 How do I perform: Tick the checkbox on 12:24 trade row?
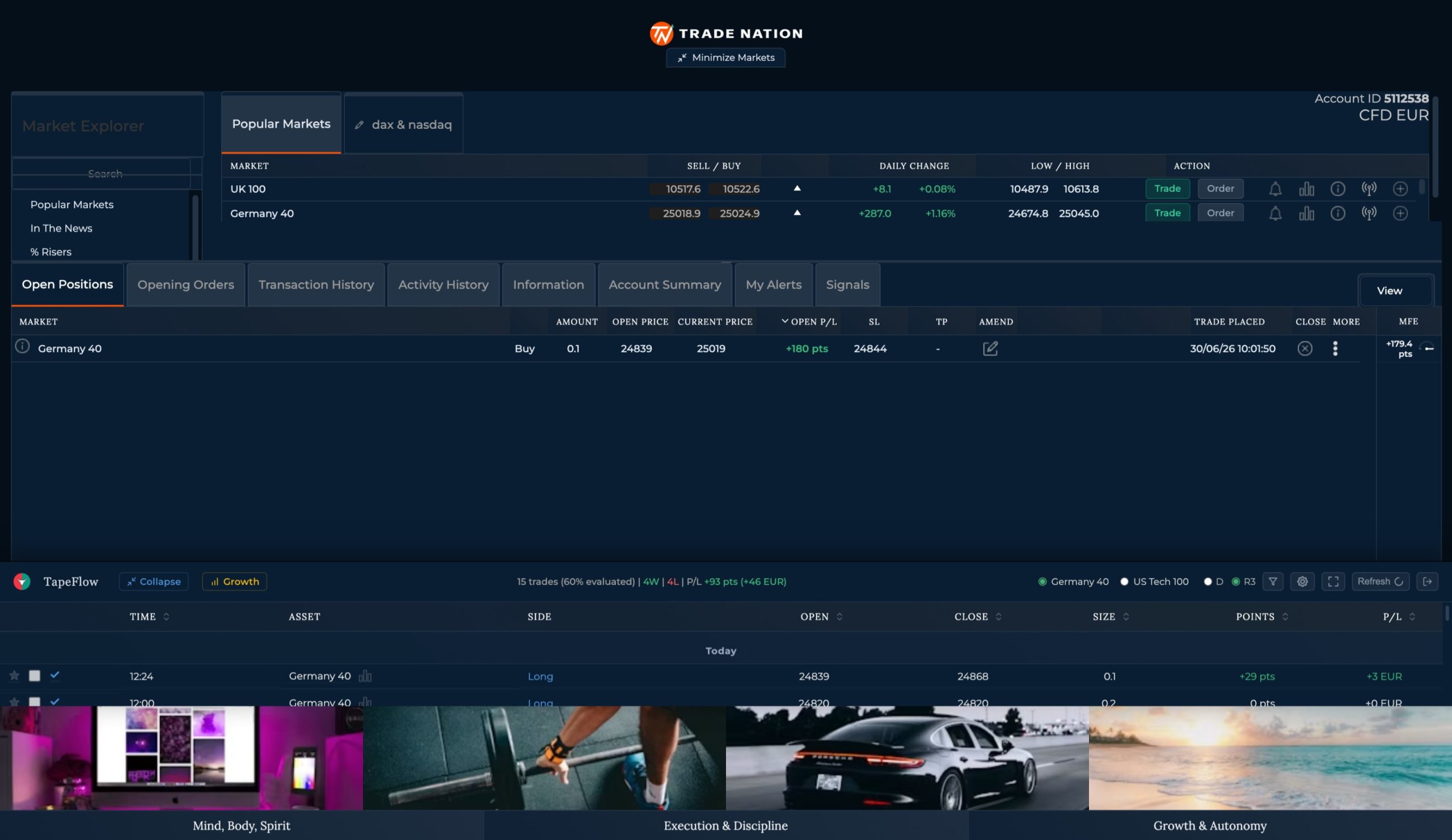[x=35, y=675]
